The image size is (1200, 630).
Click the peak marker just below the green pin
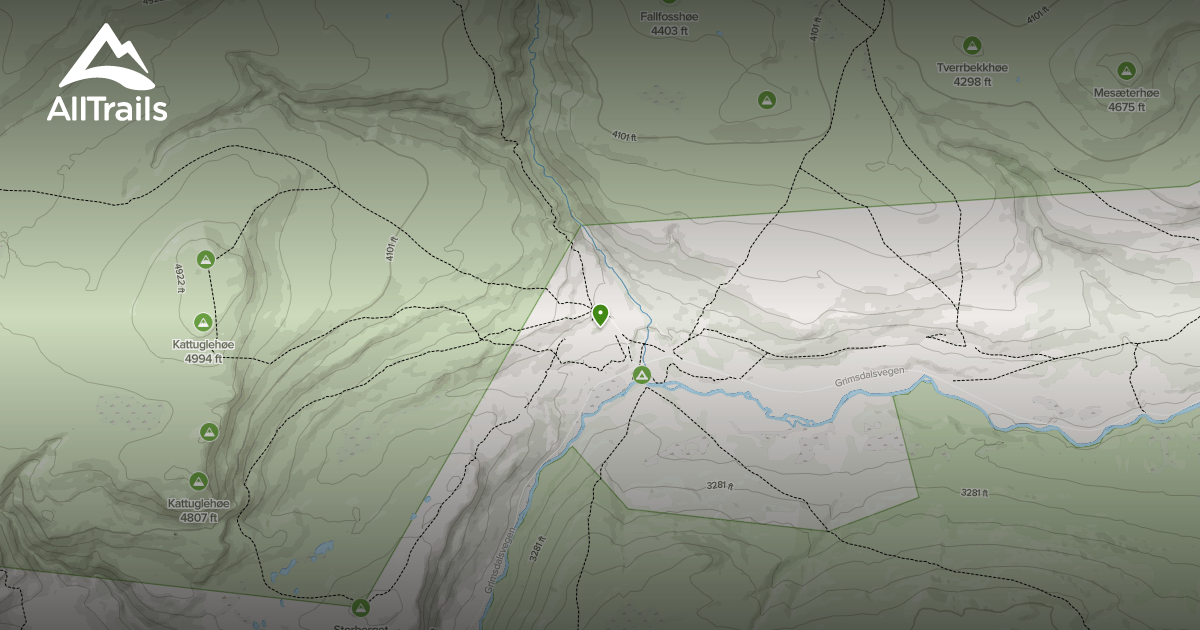click(x=642, y=375)
